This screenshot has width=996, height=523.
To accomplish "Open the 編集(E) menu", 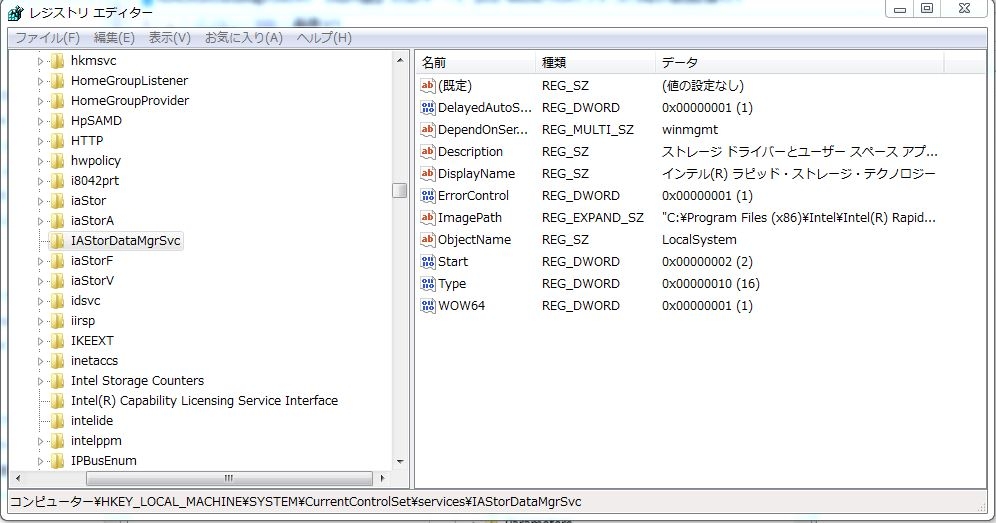I will click(114, 37).
